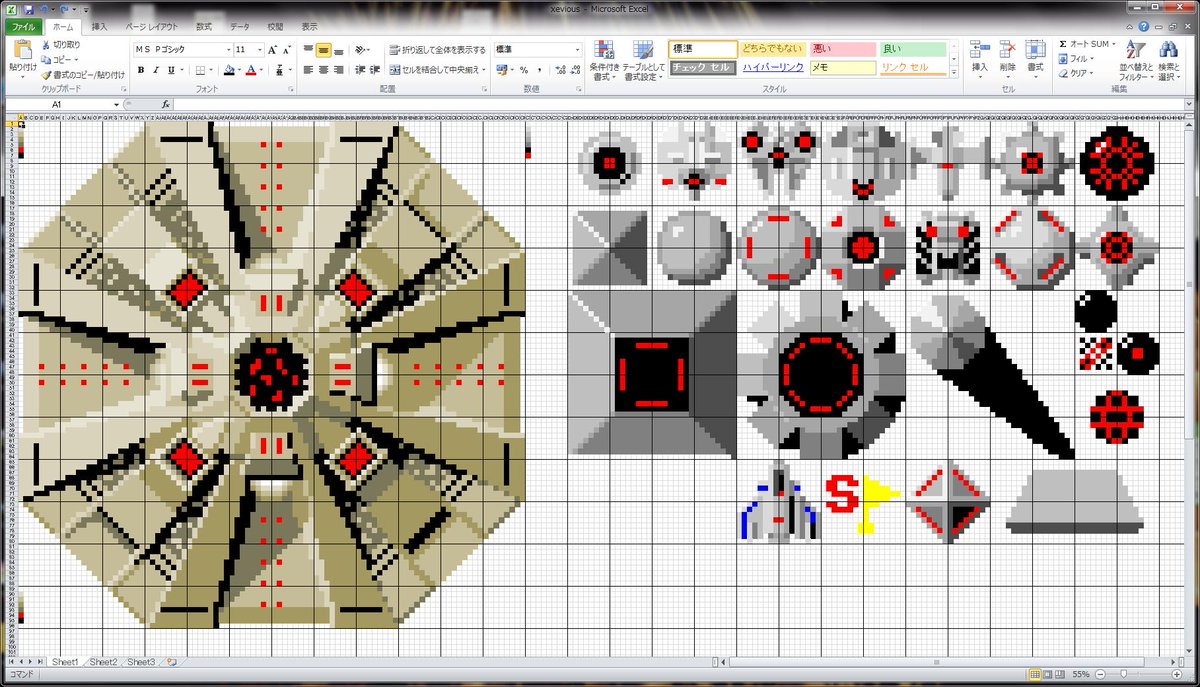The width and height of the screenshot is (1200, 687).
Task: Switch to the Data (データ) tab
Action: pos(240,27)
